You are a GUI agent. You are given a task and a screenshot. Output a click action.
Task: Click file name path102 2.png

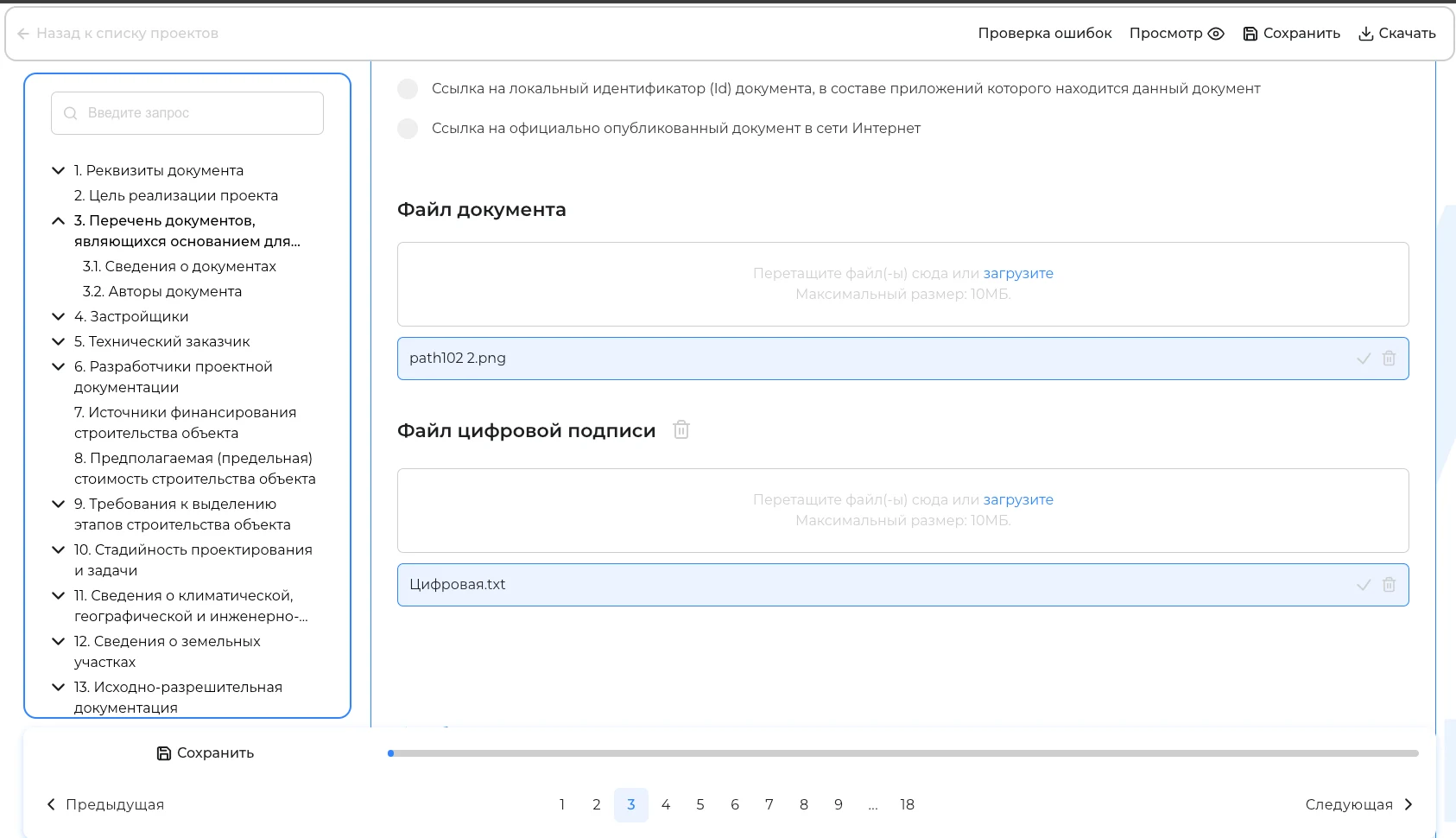click(458, 359)
